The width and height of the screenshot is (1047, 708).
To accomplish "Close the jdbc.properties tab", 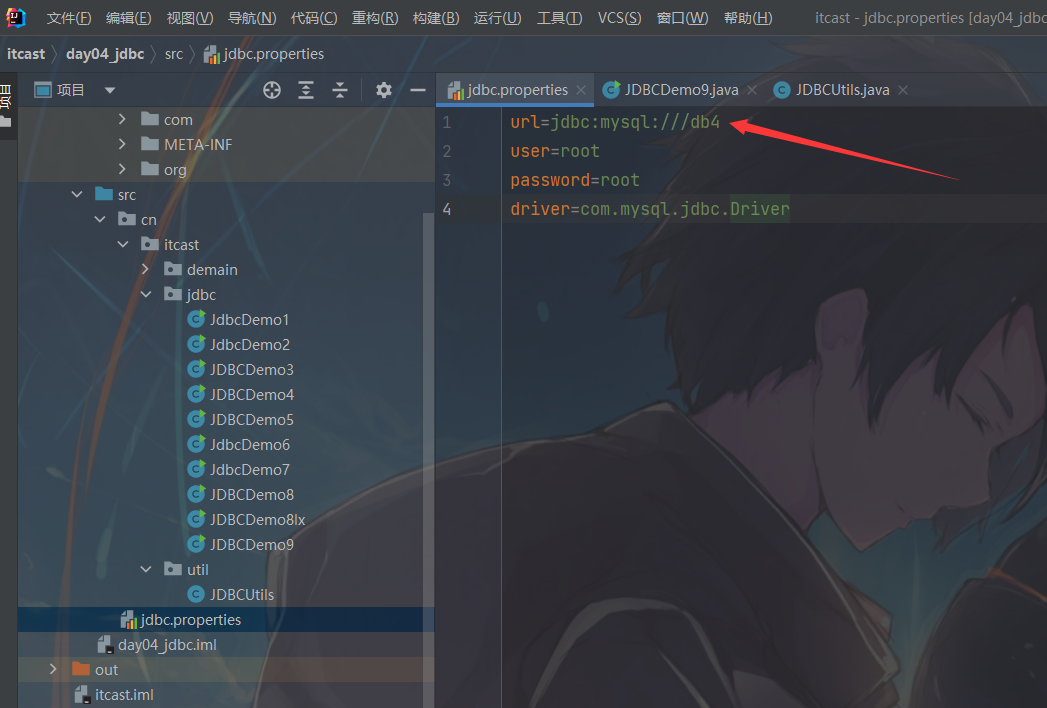I will click(581, 90).
